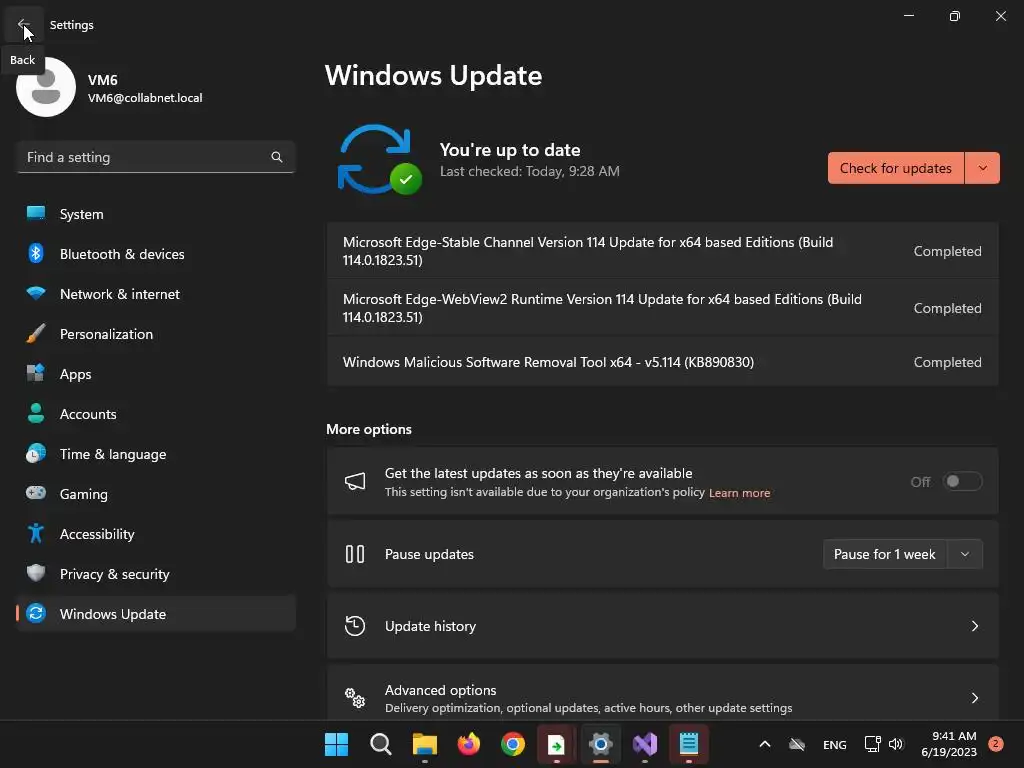Open the VM6 user profile avatar

(x=46, y=88)
